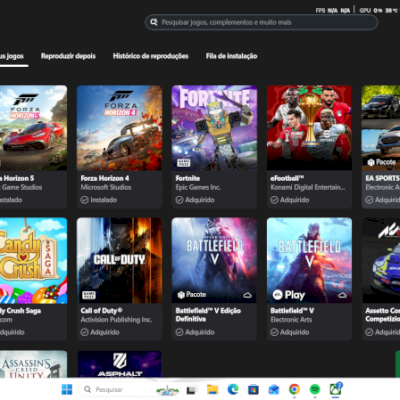The image size is (400, 400).
Task: Click the FPS N/A overlay readout
Action: [333, 10]
